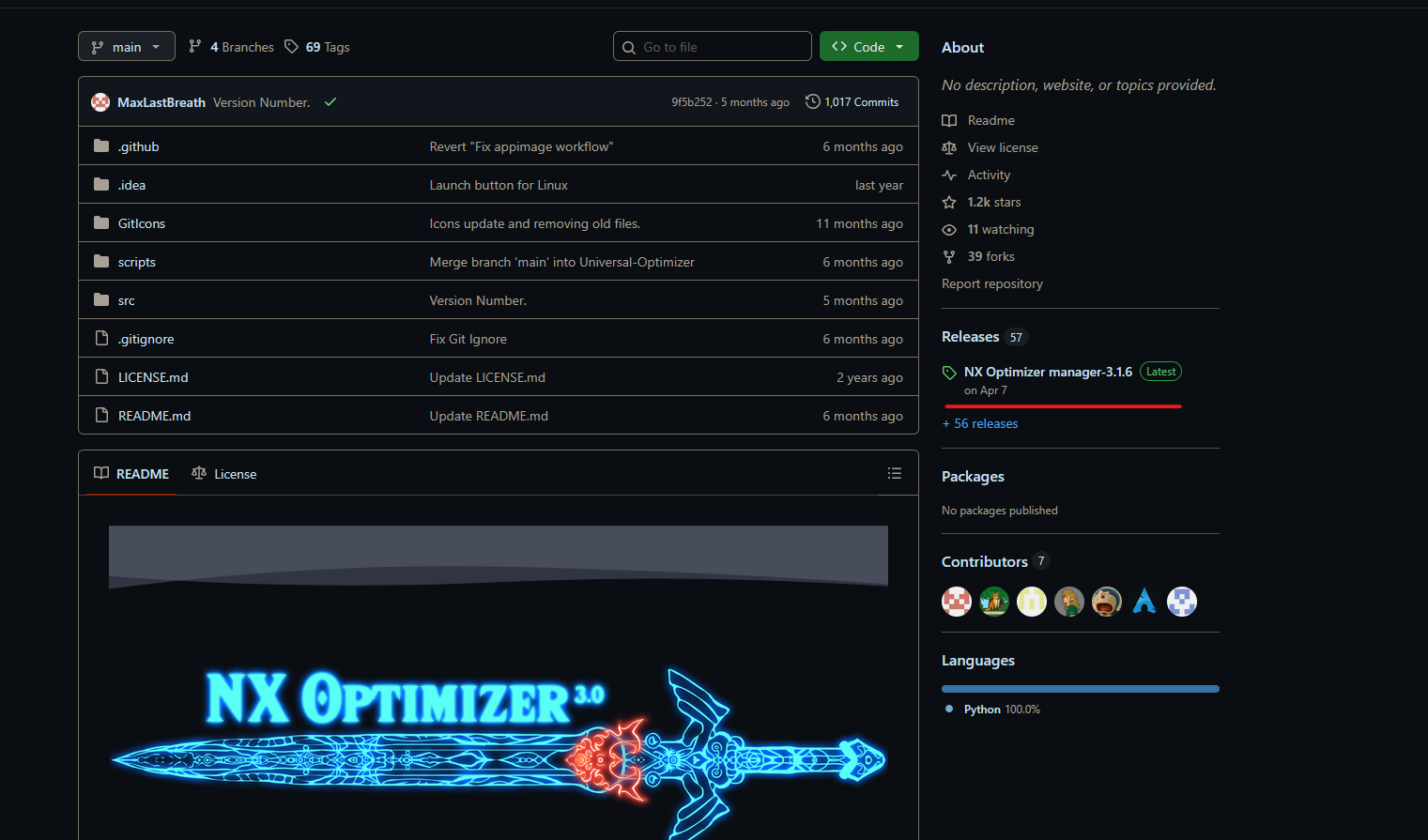Click the Activity pulse icon
Viewport: 1428px width, 840px height.
[x=949, y=176]
